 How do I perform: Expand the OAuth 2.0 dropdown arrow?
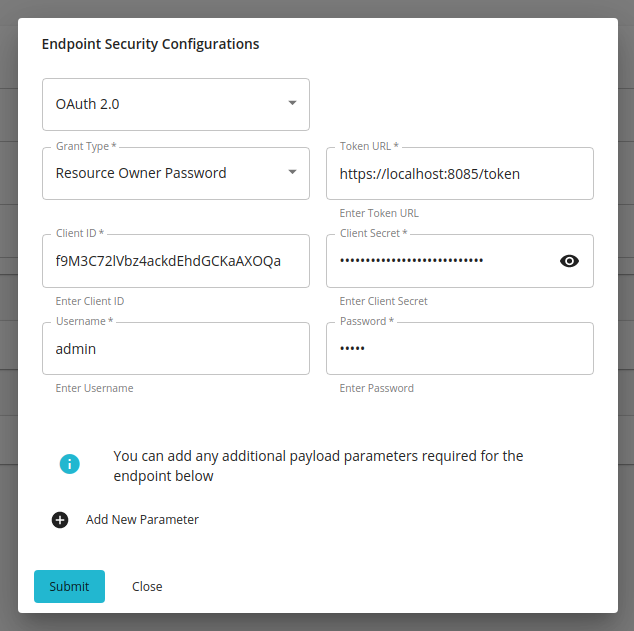tap(292, 103)
